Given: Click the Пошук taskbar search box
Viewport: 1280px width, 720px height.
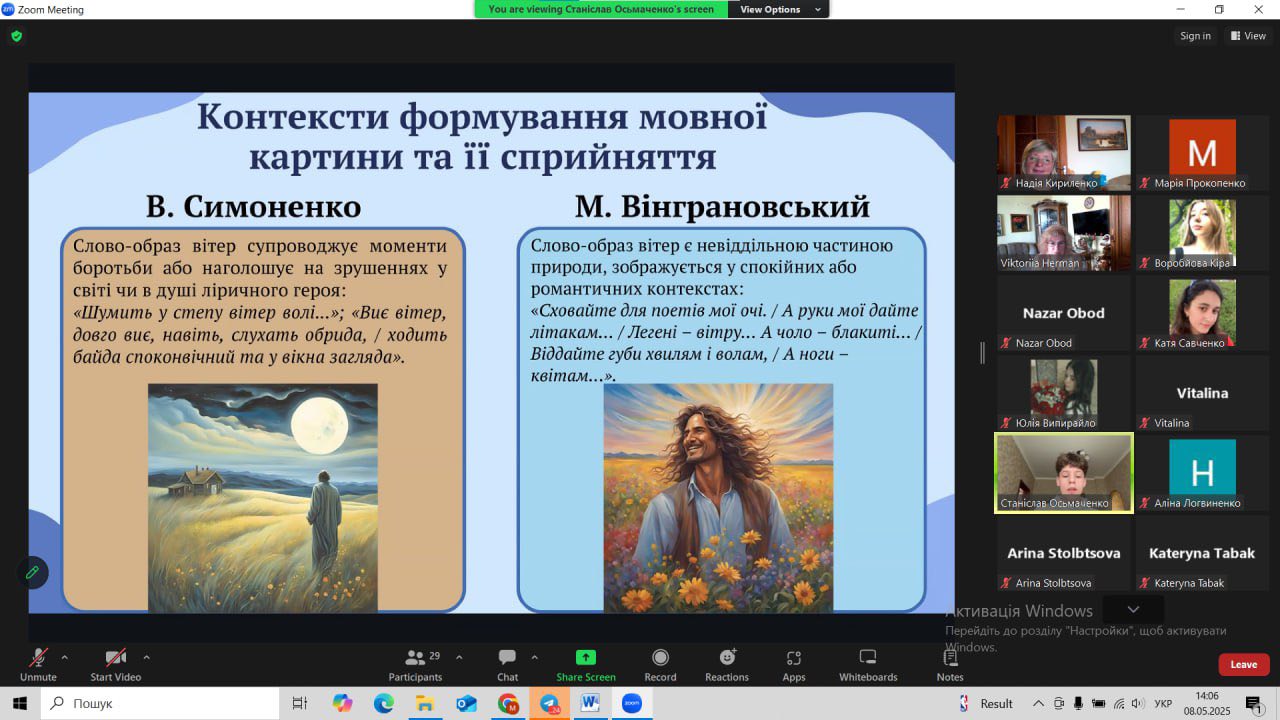Looking at the screenshot, I should pyautogui.click(x=160, y=703).
